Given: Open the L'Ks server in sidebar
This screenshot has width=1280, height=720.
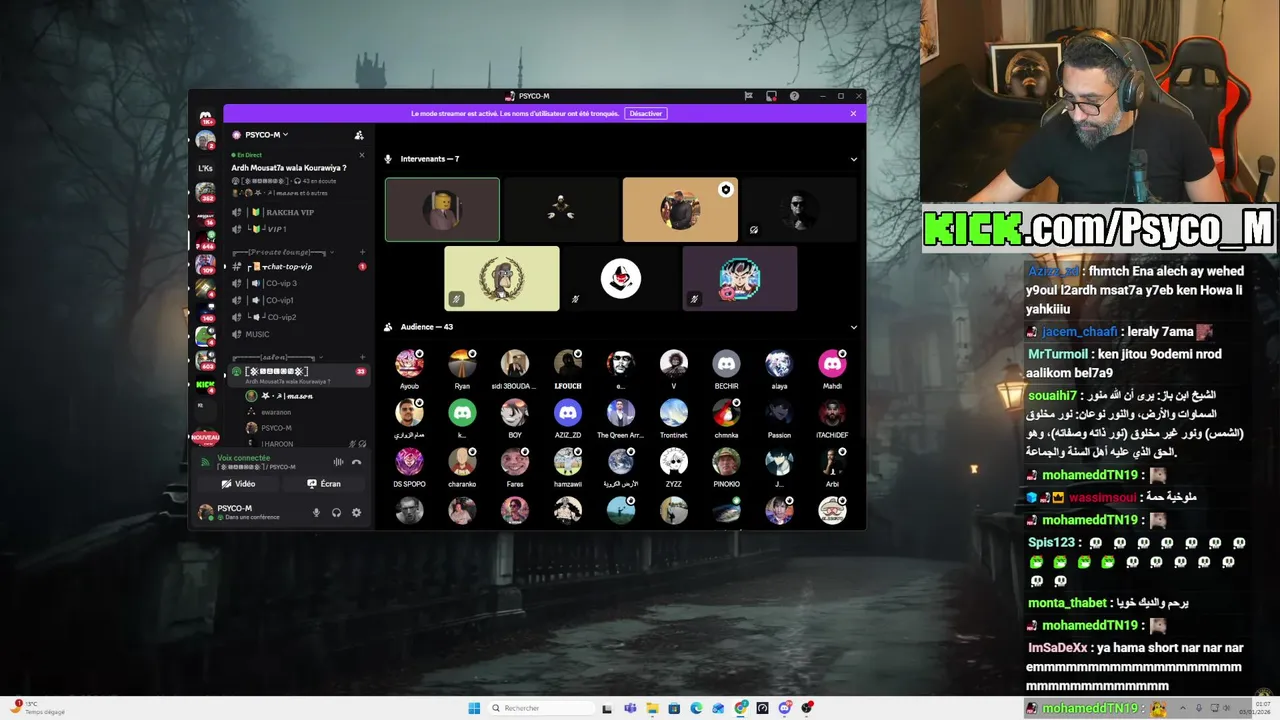Looking at the screenshot, I should pos(205,168).
